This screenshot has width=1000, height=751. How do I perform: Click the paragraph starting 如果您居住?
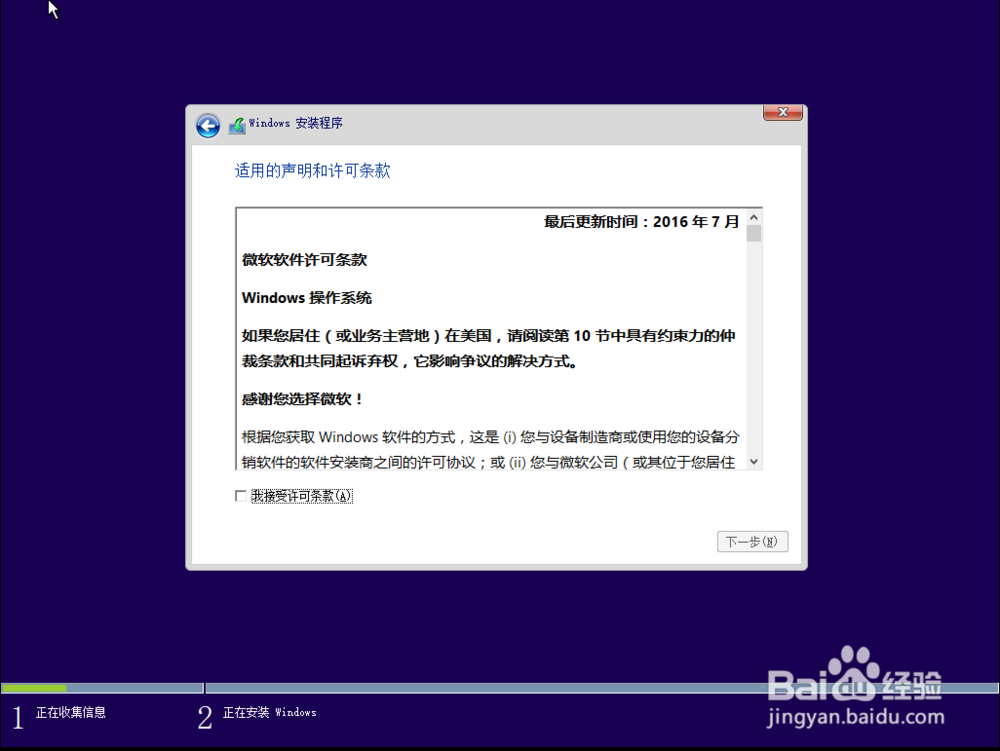pos(489,348)
